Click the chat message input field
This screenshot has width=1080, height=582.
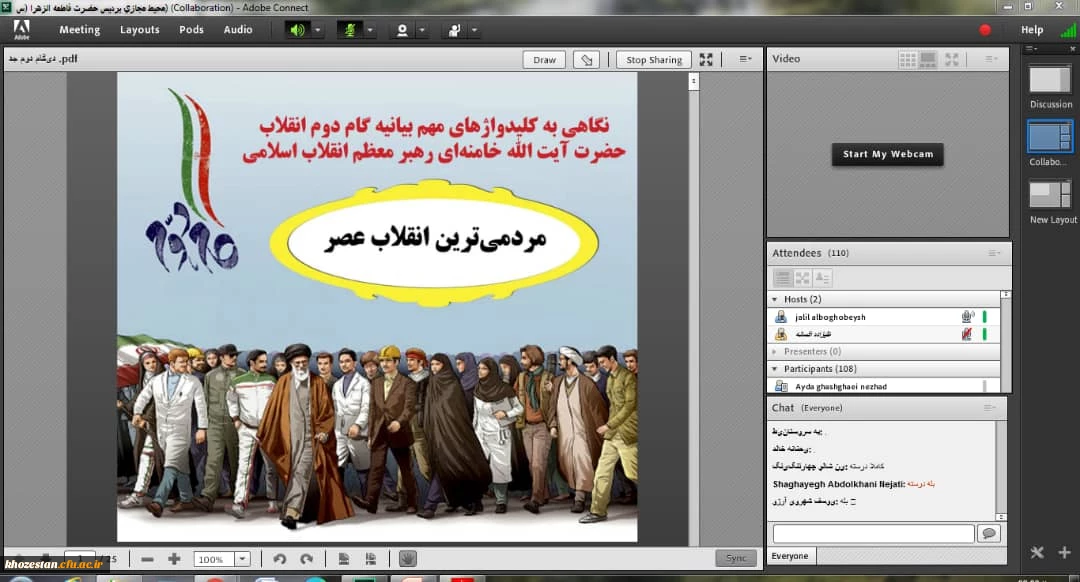(x=872, y=534)
